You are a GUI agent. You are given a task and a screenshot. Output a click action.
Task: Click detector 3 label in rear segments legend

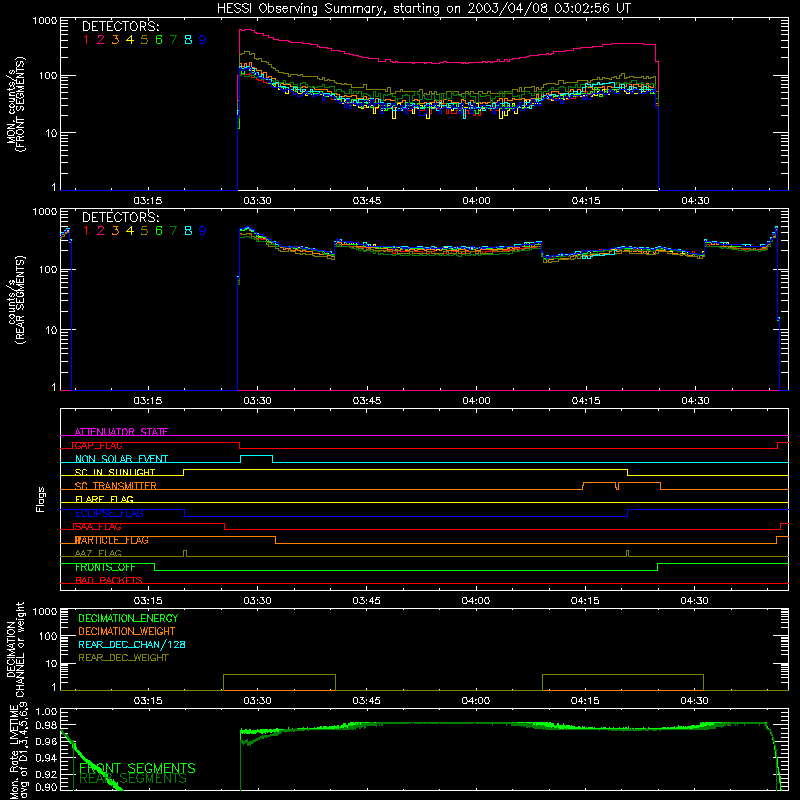click(115, 231)
